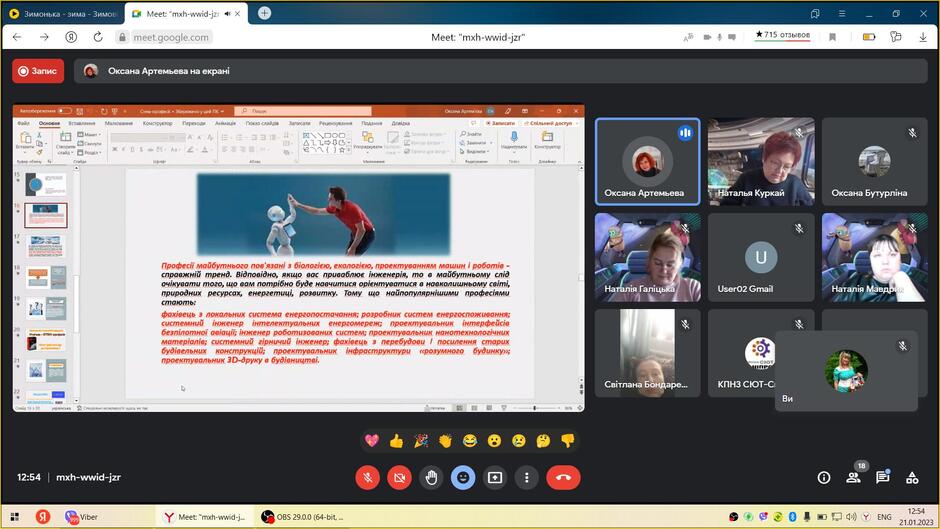Screen dimensions: 940x529
Task: Open a new browser tab
Action: click(264, 13)
